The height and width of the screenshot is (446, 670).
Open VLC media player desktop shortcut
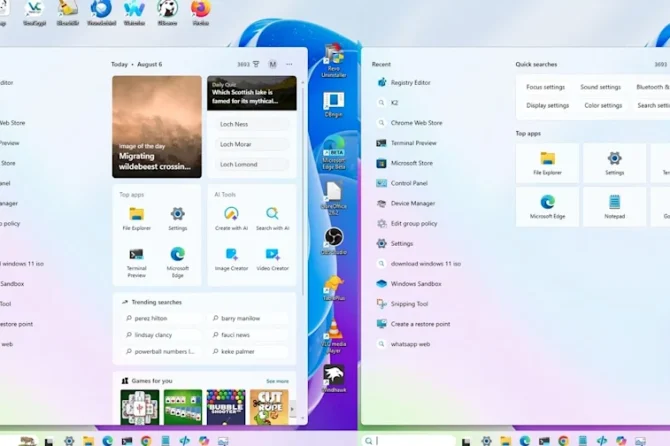click(334, 337)
